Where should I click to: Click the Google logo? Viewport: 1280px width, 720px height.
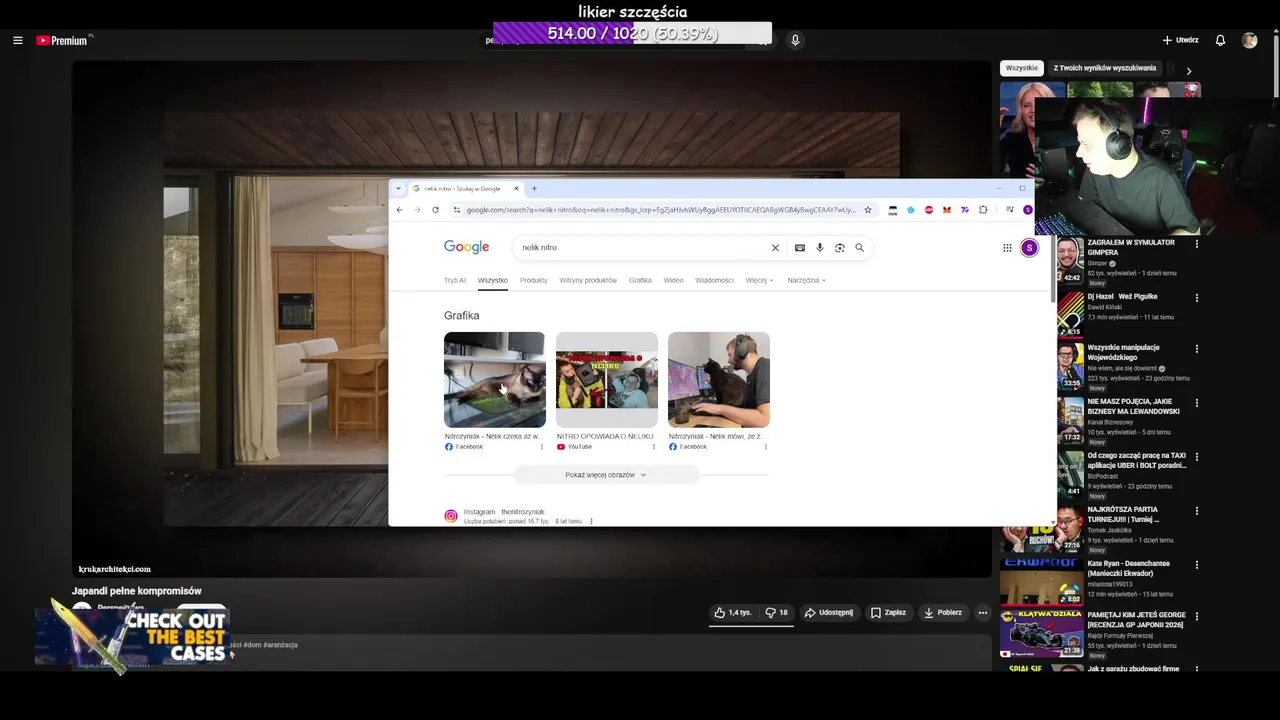coord(466,247)
